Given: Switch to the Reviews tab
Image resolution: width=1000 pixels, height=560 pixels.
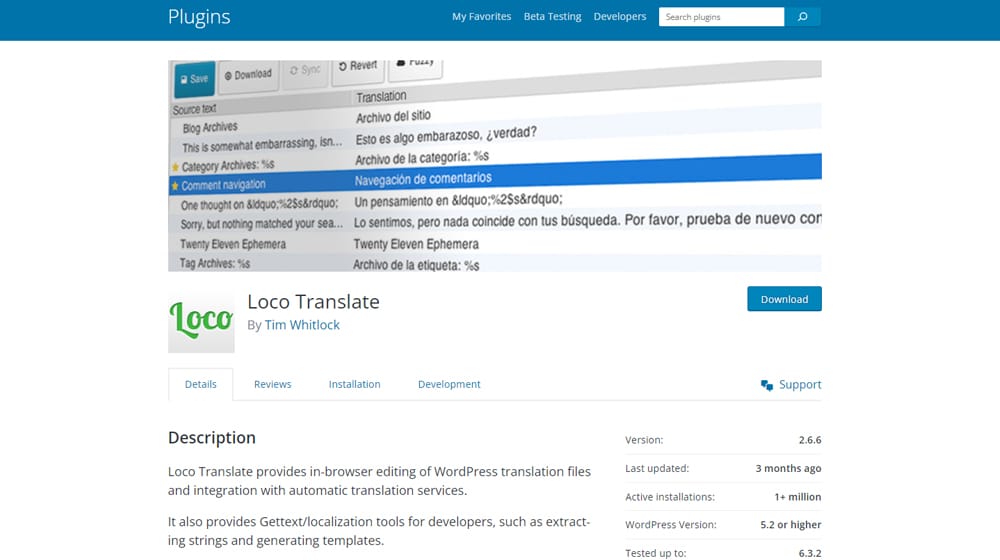Looking at the screenshot, I should [272, 384].
